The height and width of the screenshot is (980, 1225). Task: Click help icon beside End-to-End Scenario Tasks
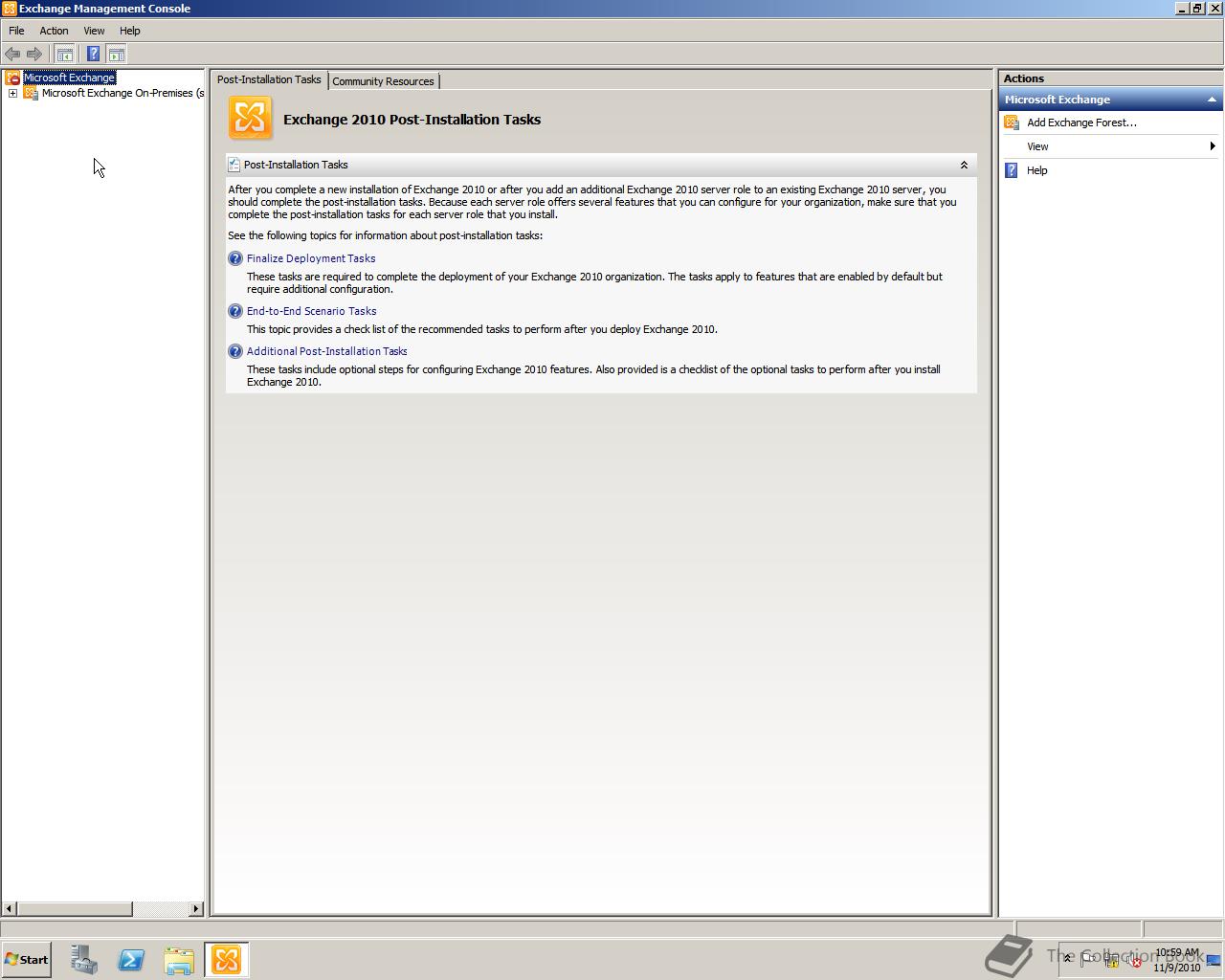[x=235, y=311]
